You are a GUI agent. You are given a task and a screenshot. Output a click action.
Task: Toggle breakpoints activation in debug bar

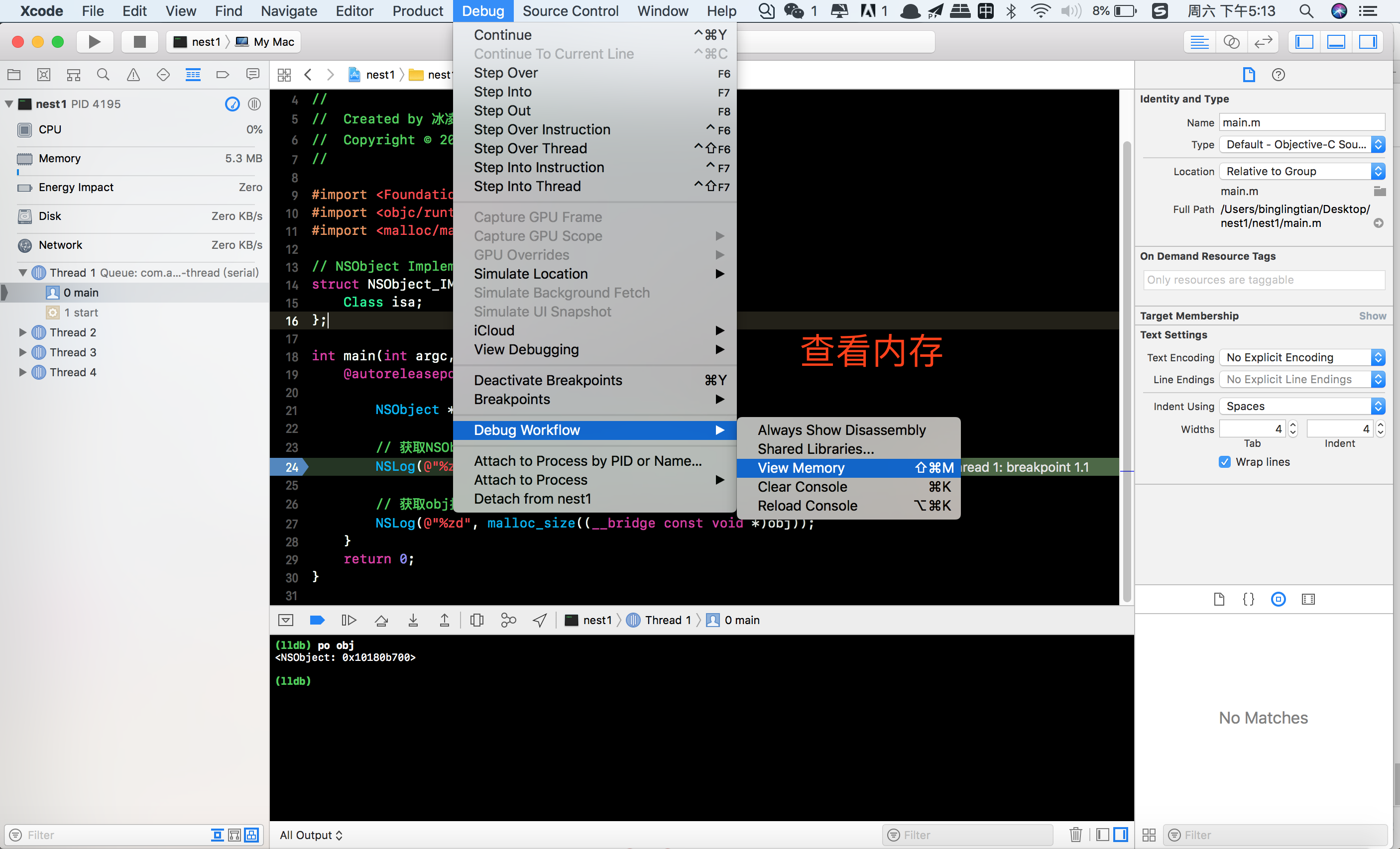[x=317, y=620]
